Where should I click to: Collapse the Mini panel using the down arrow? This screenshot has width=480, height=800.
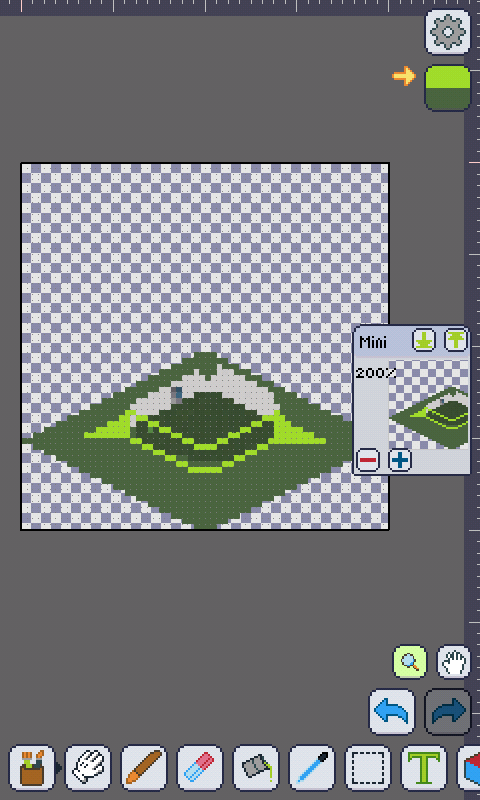click(x=424, y=340)
